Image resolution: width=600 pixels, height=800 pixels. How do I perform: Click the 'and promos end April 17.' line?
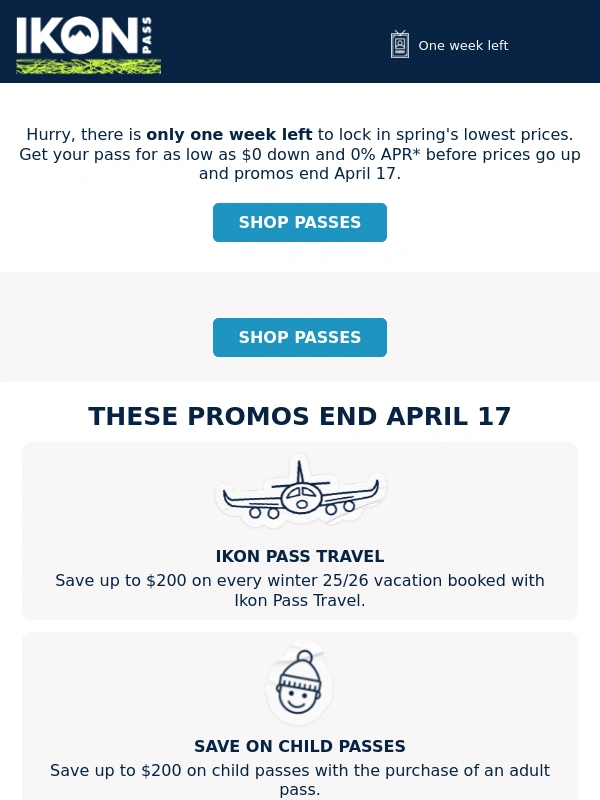[x=300, y=174]
